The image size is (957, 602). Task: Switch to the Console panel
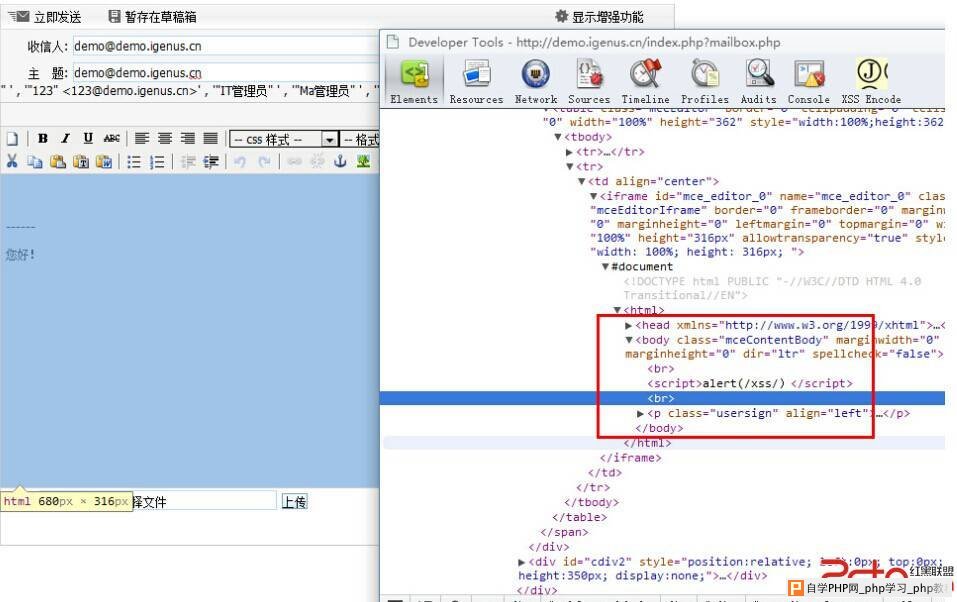pyautogui.click(x=808, y=81)
